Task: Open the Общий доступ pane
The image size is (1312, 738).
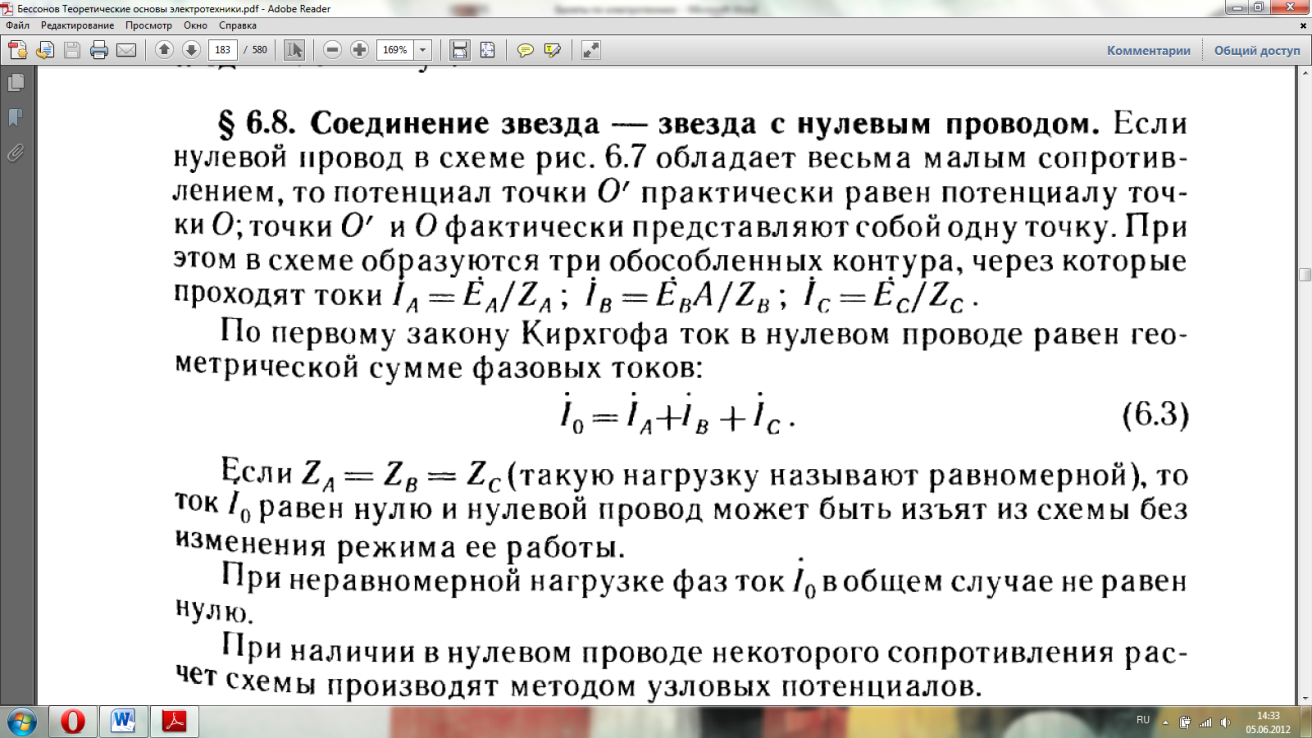Action: [x=1257, y=50]
